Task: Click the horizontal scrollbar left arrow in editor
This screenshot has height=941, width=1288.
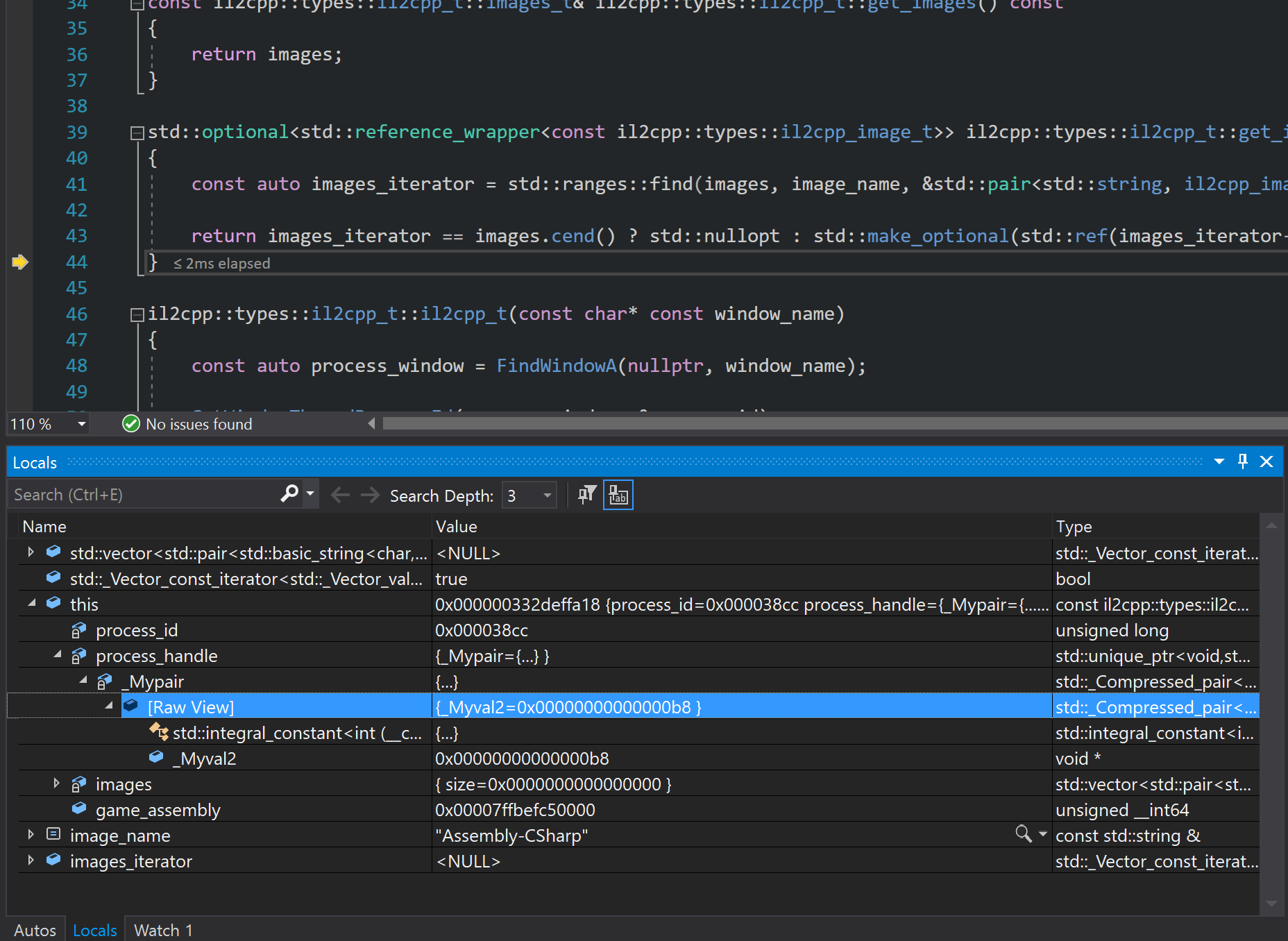Action: coord(372,423)
